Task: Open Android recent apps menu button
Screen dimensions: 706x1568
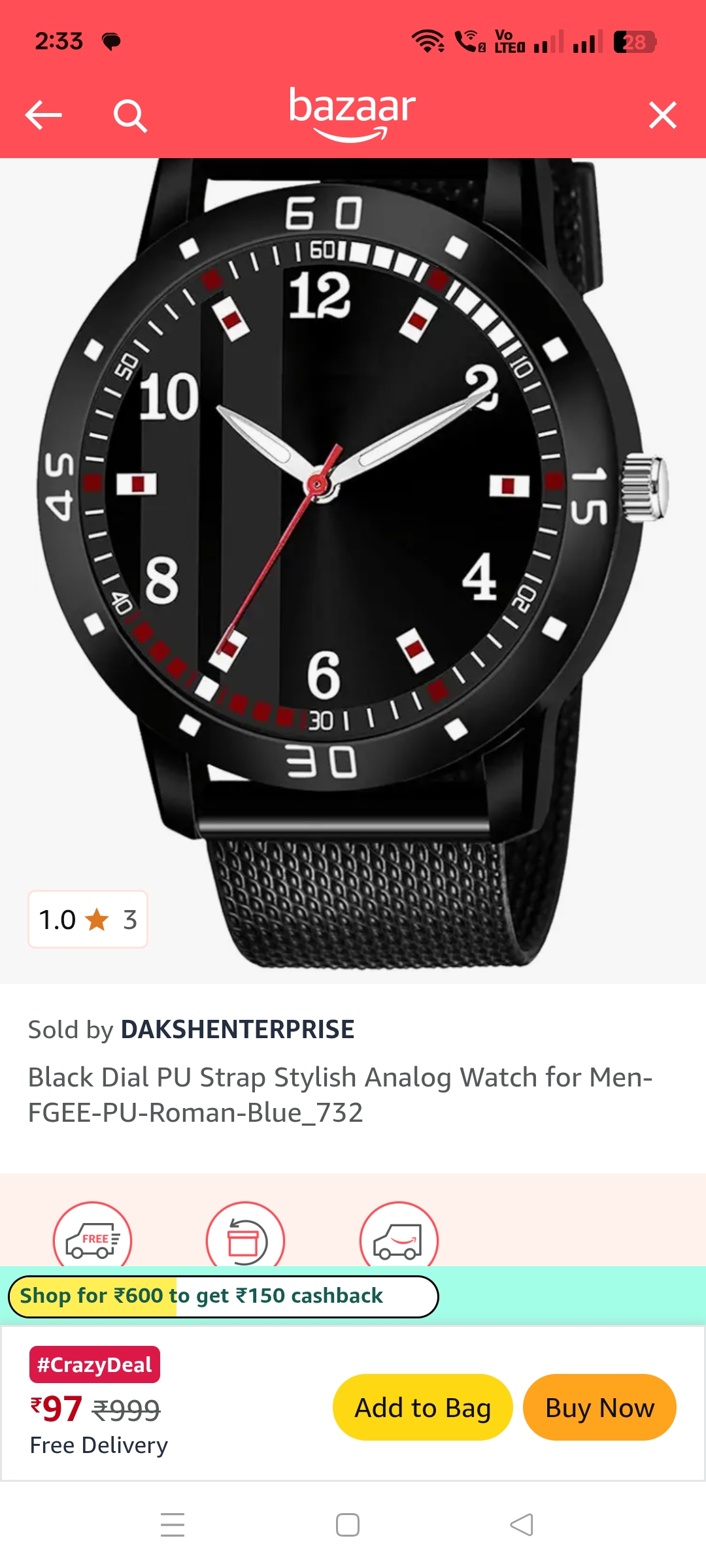Action: pyautogui.click(x=173, y=1525)
